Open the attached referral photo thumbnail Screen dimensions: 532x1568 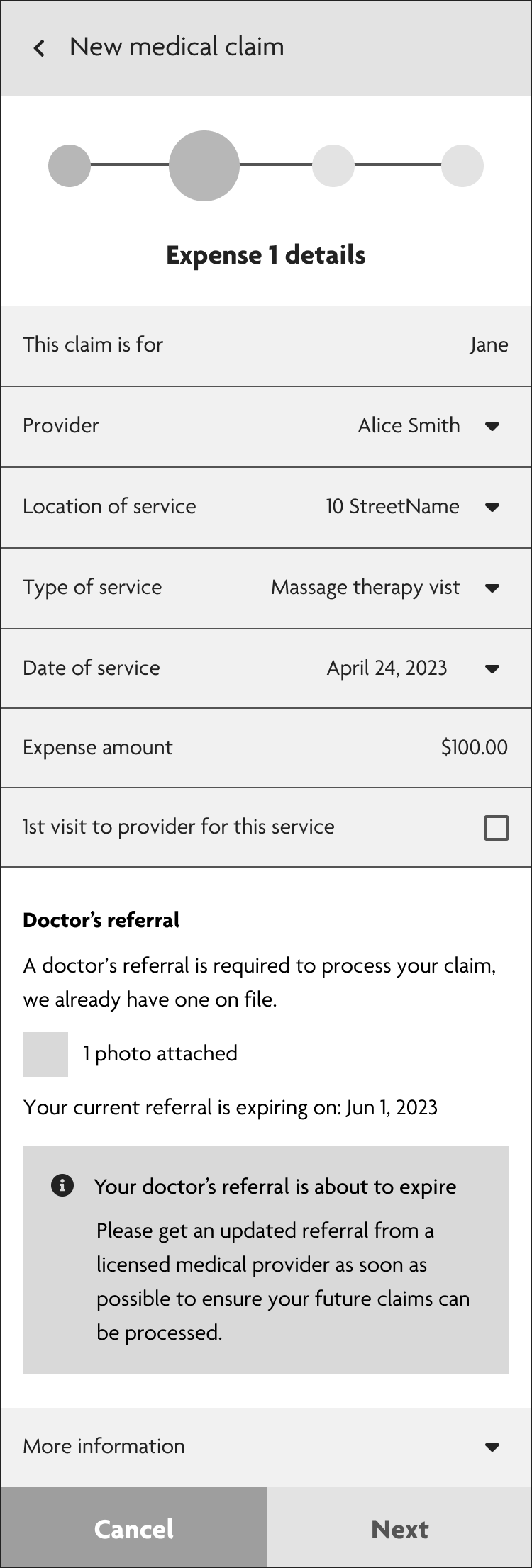[45, 1054]
